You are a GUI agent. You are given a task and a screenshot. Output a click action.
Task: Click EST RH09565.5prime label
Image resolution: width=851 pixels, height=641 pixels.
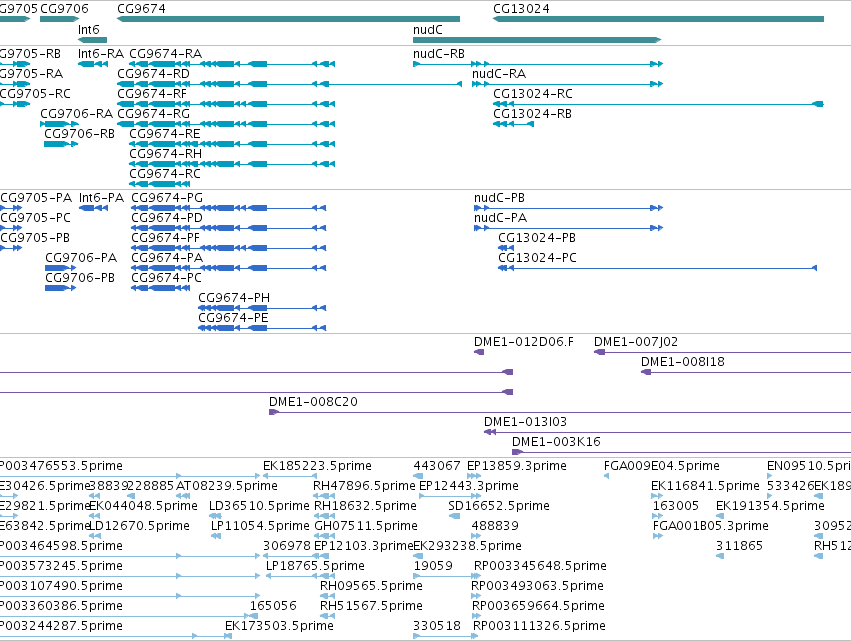[x=372, y=586]
